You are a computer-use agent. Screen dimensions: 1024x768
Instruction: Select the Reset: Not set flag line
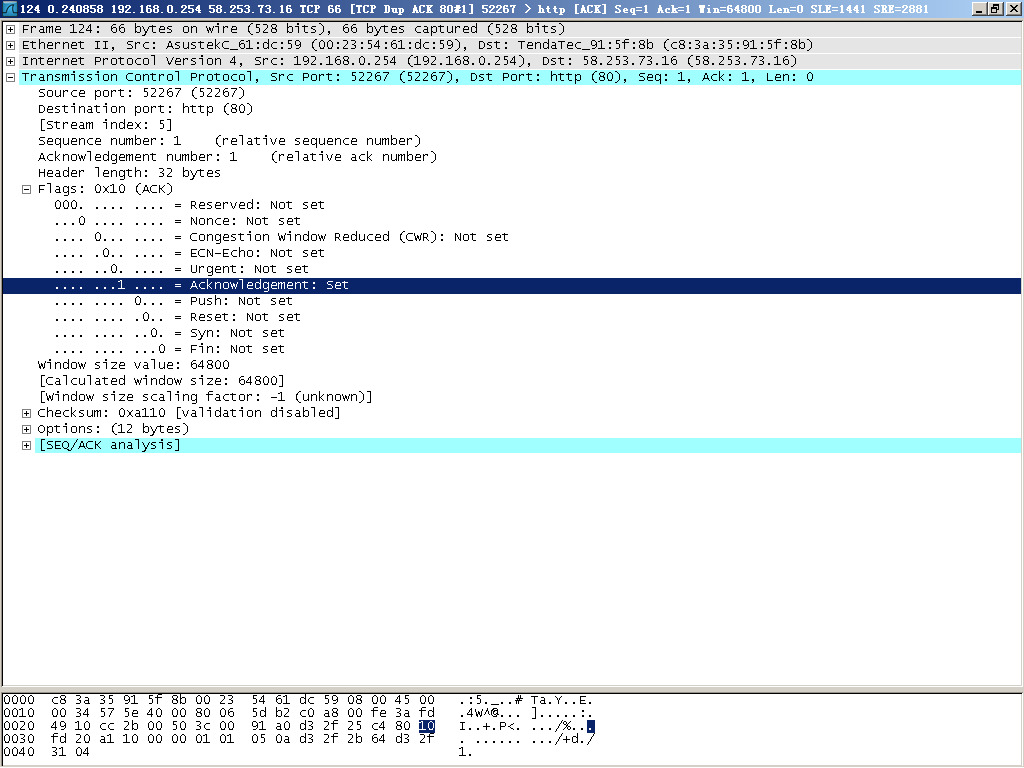[x=177, y=317]
